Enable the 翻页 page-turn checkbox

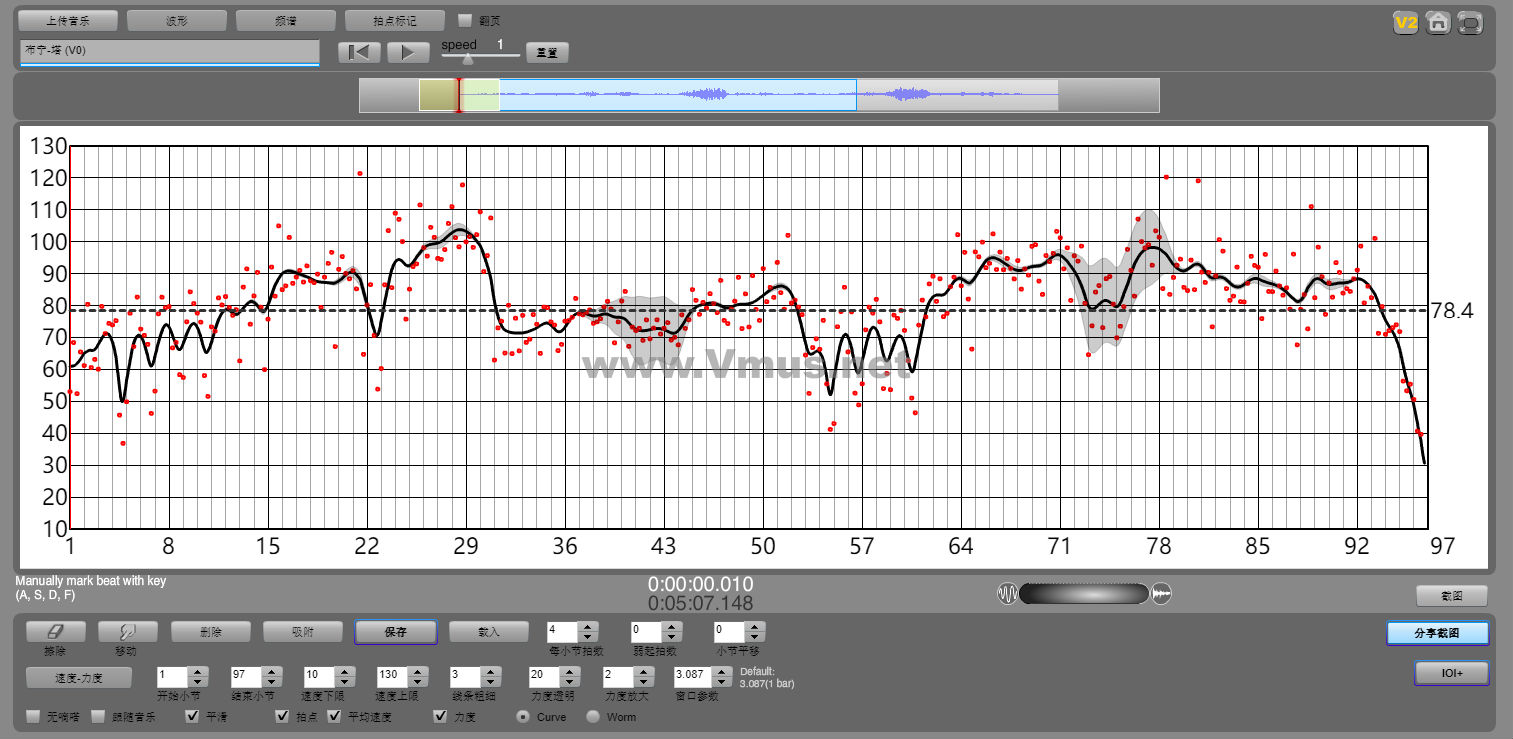[x=464, y=20]
